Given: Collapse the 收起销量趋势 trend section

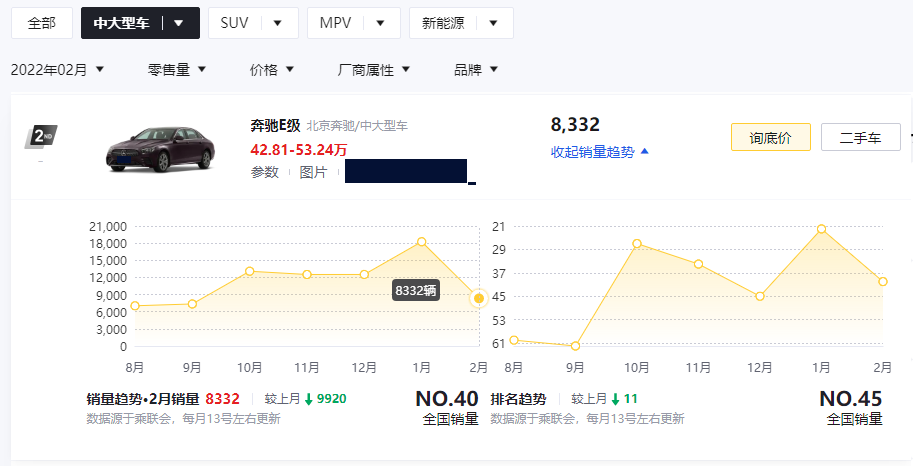Looking at the screenshot, I should tap(600, 152).
